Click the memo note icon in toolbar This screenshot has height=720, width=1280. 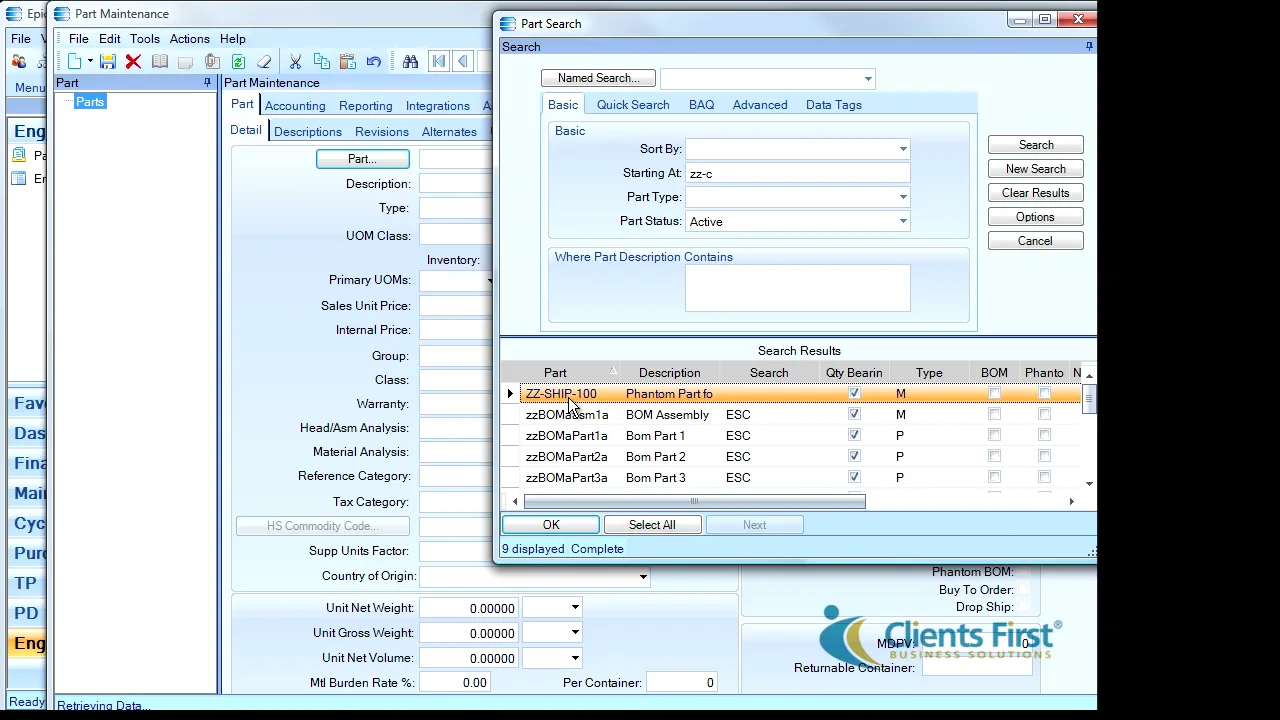tap(186, 62)
